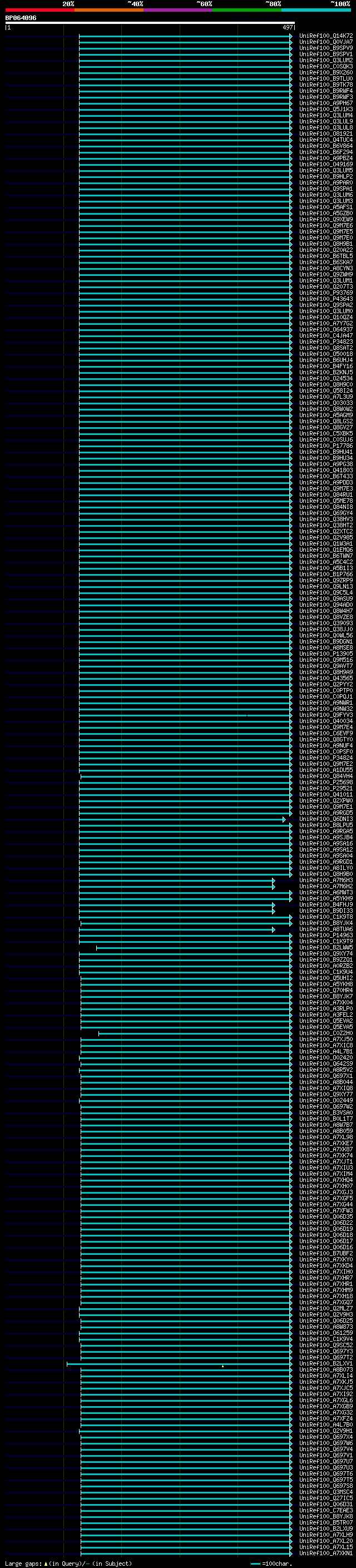This screenshot has width=356, height=1568.
Task: Select hit label UniRef100_B9TK78
Action: pyautogui.click(x=326, y=85)
